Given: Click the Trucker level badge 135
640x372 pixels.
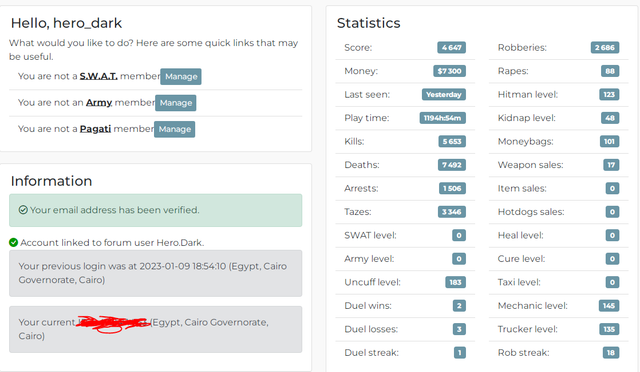Looking at the screenshot, I should pos(609,329).
